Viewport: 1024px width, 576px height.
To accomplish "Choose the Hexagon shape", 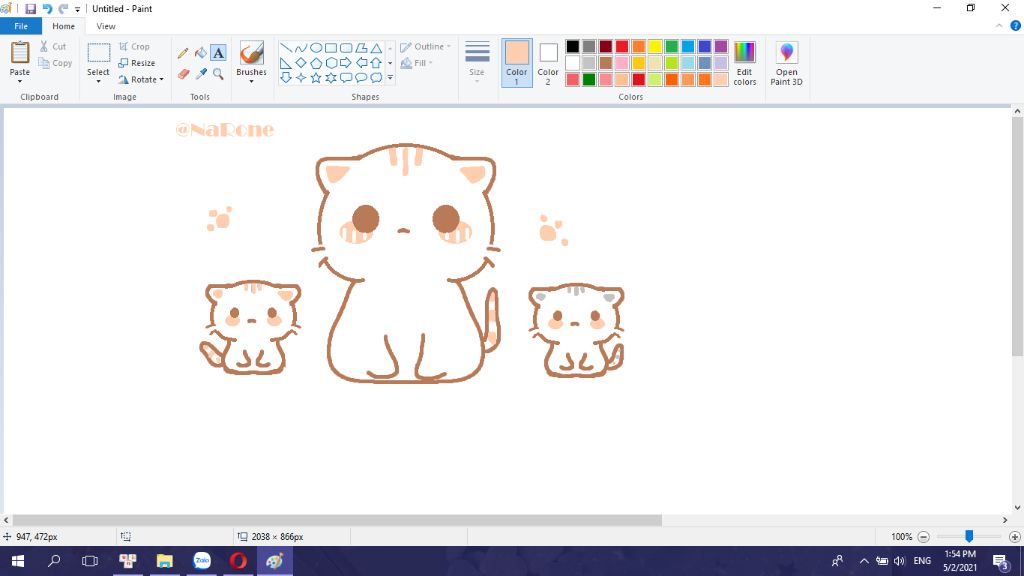I will (330, 63).
